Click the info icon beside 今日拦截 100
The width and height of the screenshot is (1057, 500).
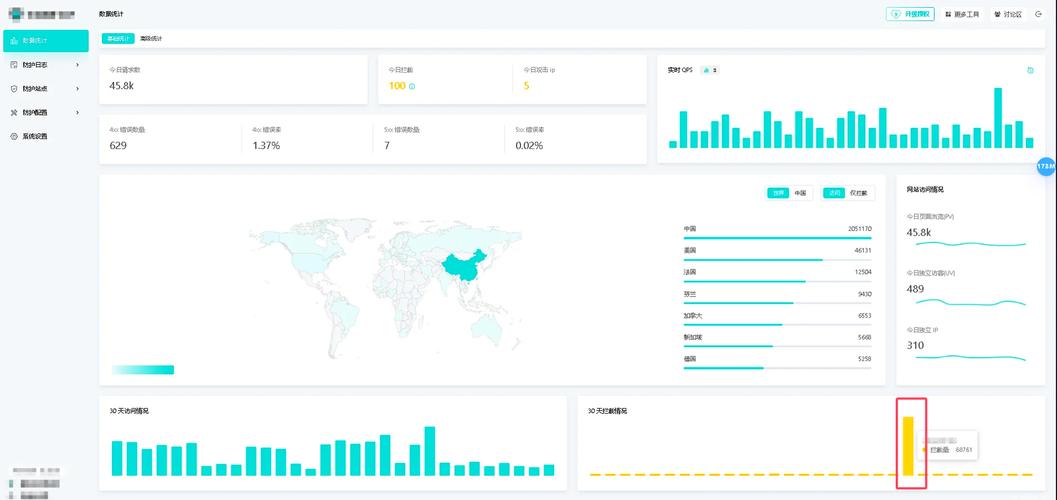[x=412, y=87]
